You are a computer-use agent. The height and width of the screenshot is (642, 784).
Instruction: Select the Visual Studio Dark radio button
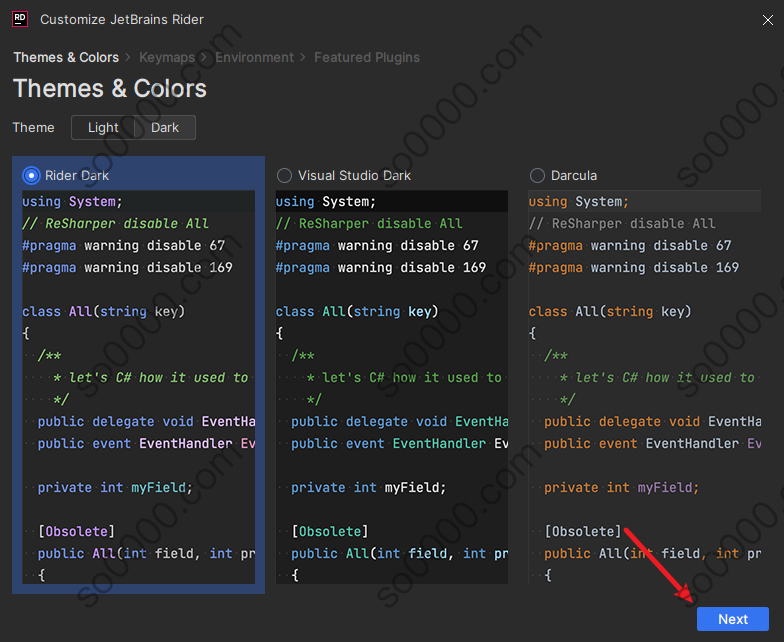pos(284,176)
